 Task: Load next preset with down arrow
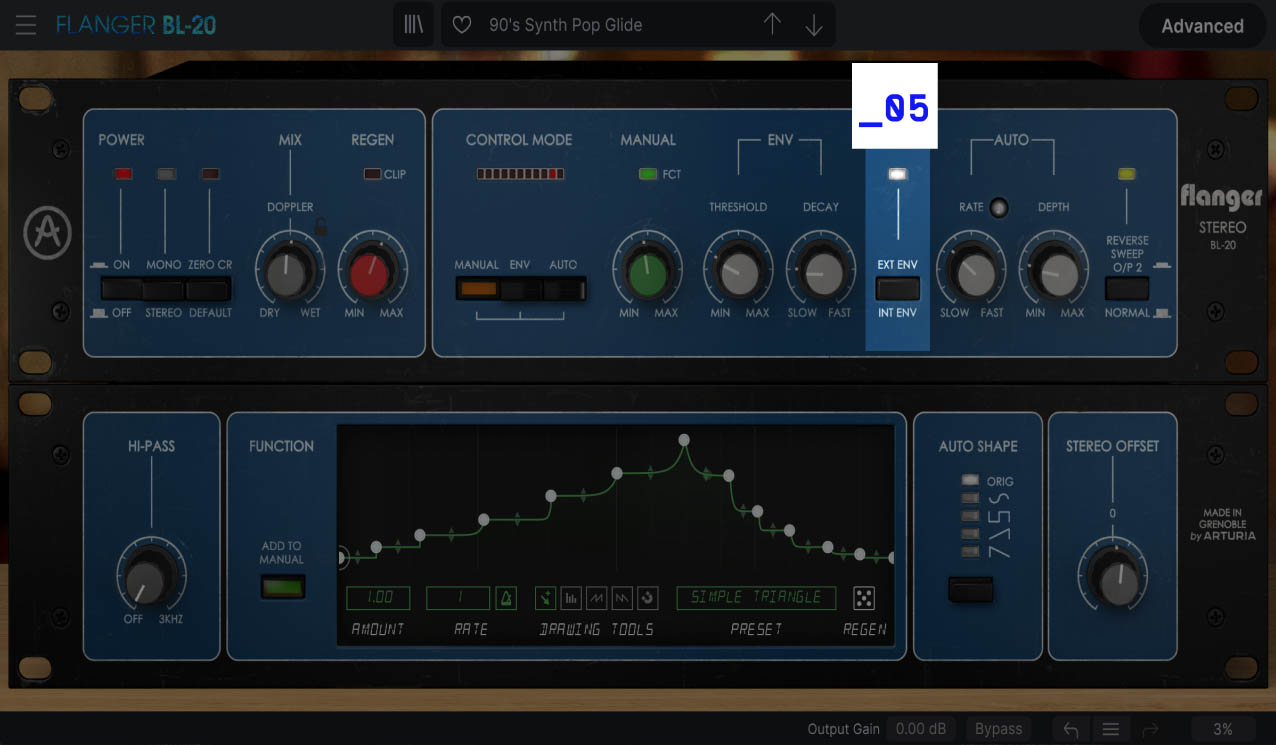pyautogui.click(x=814, y=25)
